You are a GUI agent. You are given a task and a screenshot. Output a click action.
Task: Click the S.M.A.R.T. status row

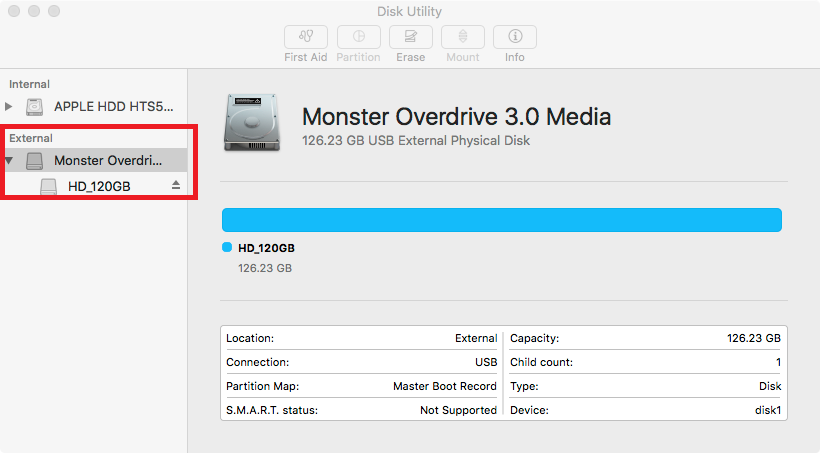click(360, 410)
